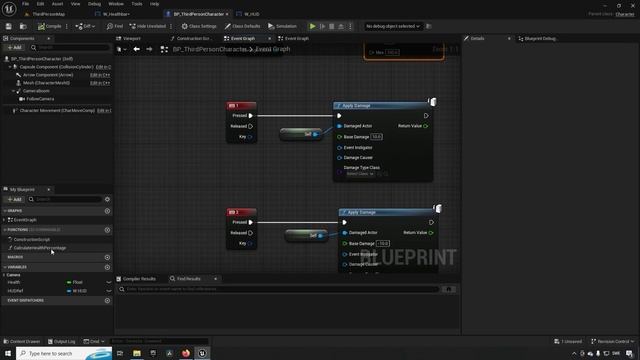Toggle Hide Unrelated nodes
640x360 pixels.
pos(147,26)
